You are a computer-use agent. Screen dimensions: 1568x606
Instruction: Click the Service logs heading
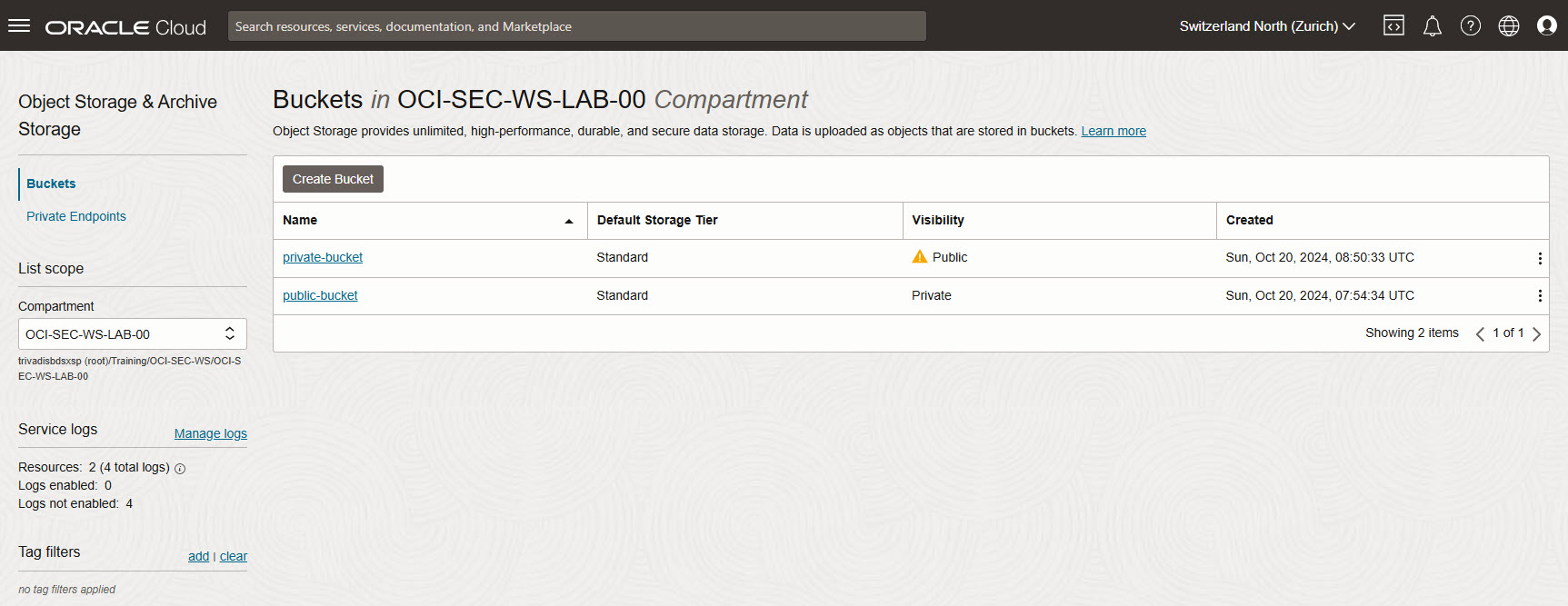[57, 429]
